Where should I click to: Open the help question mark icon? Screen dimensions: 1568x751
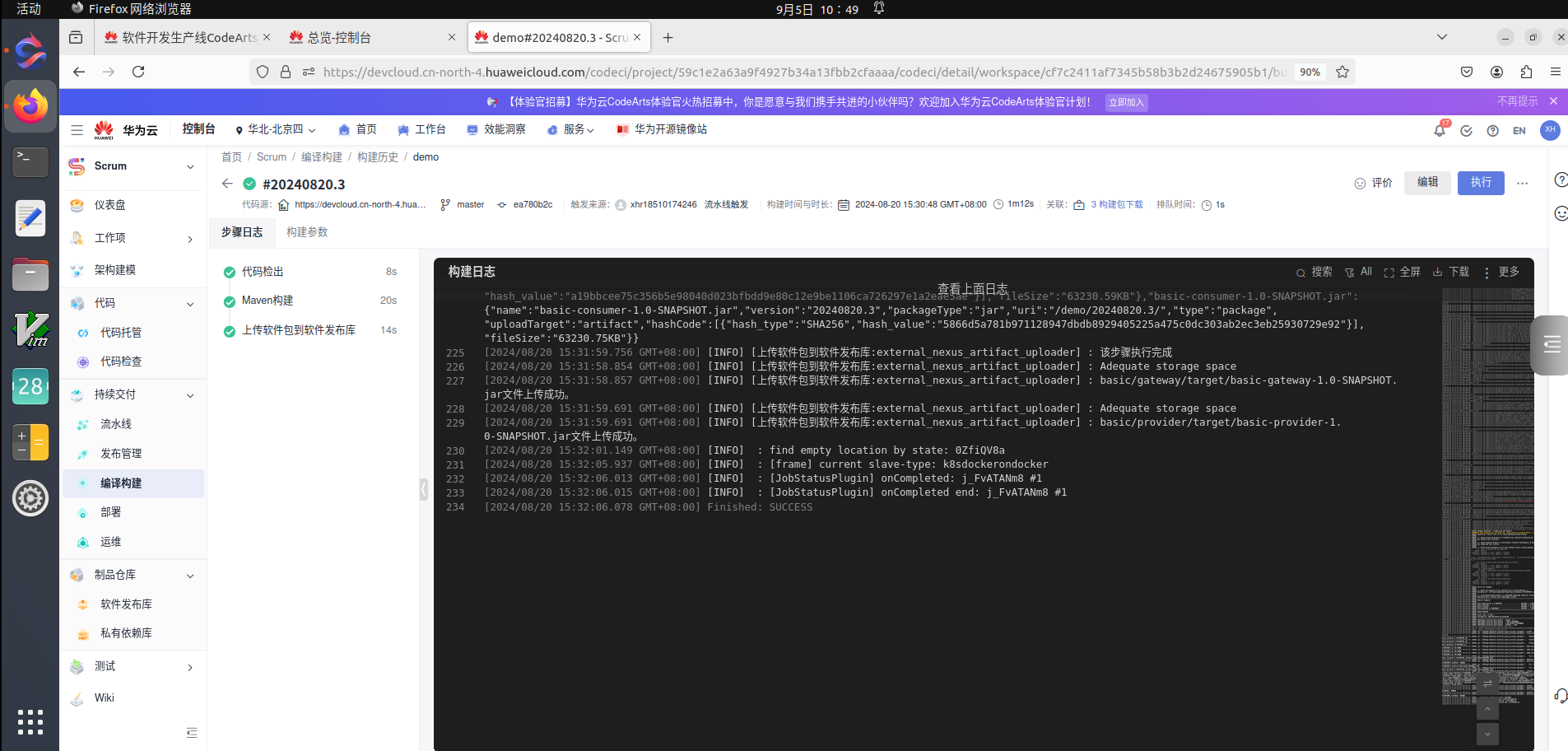[x=1492, y=130]
